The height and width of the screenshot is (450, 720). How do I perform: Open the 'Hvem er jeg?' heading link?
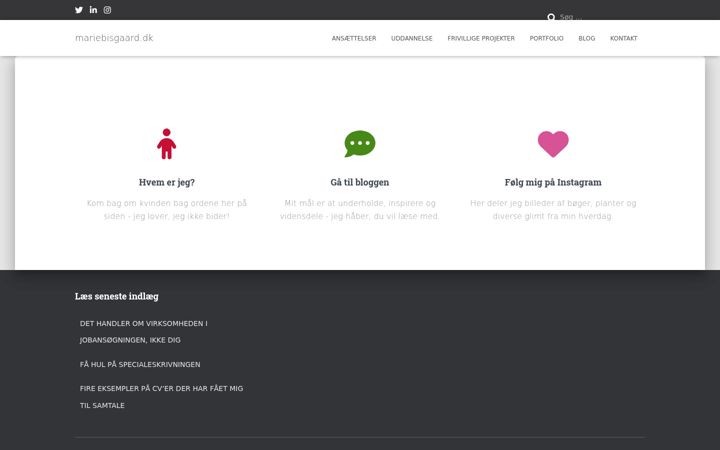pos(167,182)
